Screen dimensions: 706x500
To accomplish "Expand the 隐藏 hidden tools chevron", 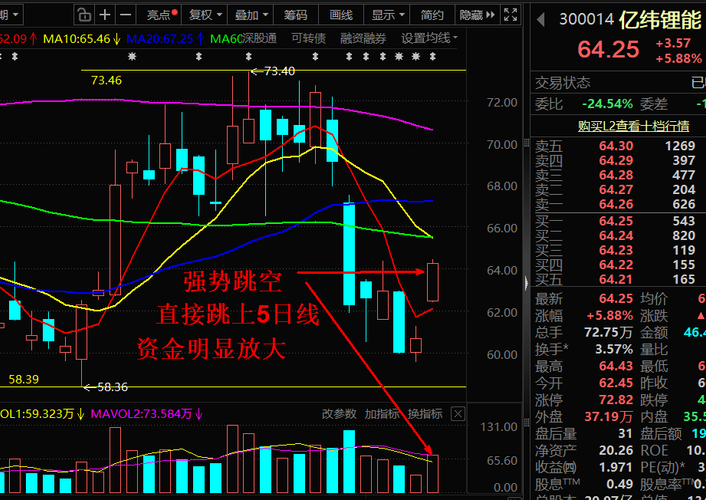I will coord(477,15).
